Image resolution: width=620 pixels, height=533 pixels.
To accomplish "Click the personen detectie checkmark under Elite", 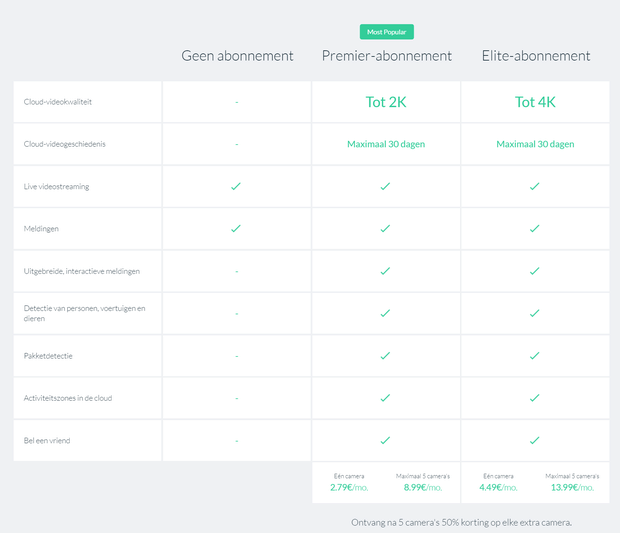I will (535, 313).
